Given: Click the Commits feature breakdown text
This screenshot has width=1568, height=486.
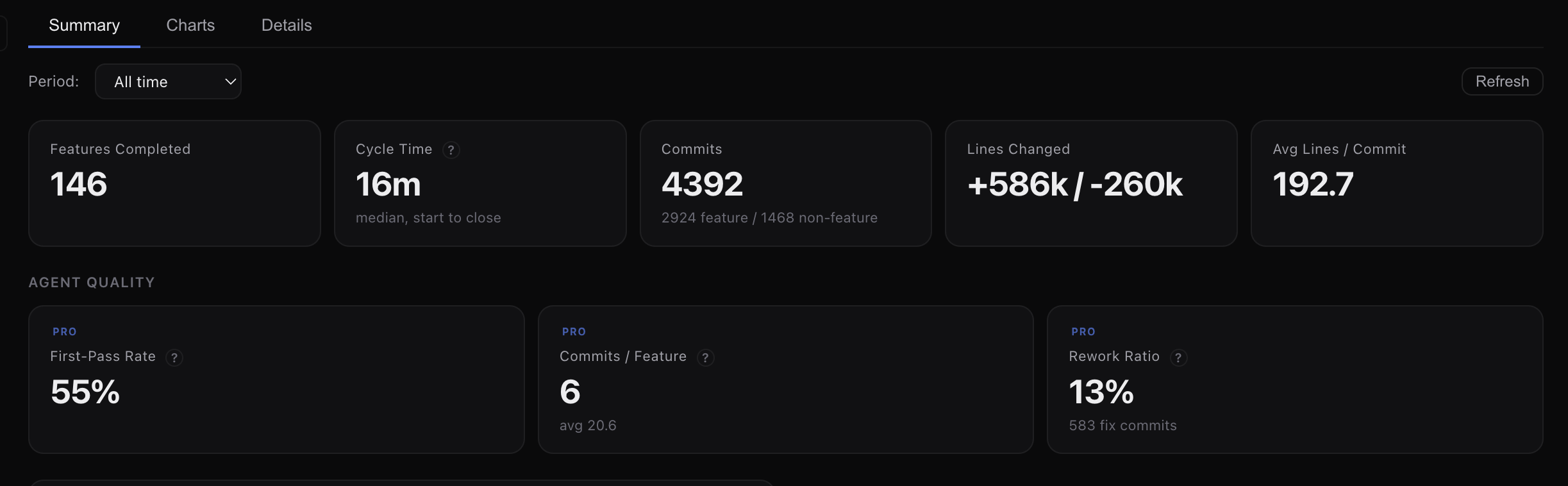Looking at the screenshot, I should (769, 217).
